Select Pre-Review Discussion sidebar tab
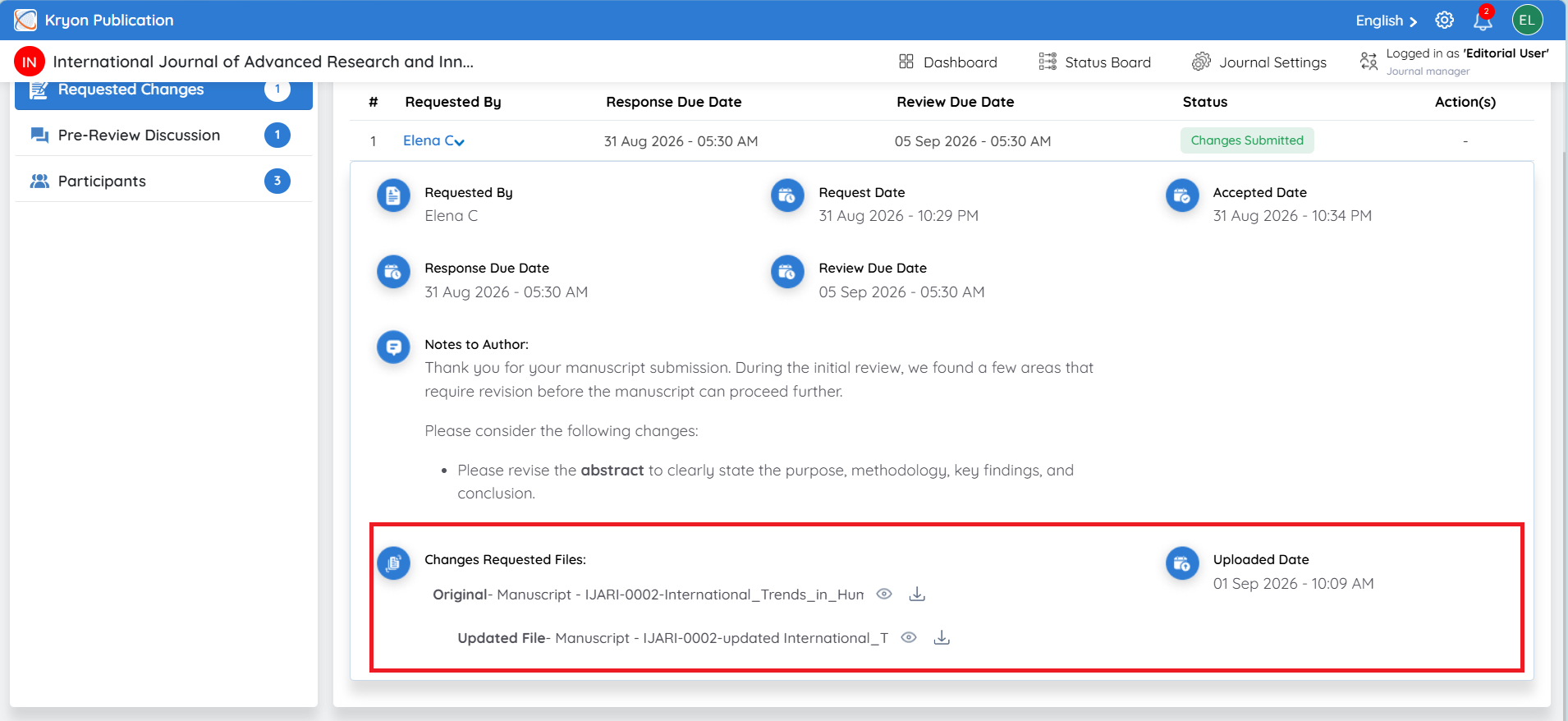Image resolution: width=1568 pixels, height=721 pixels. (x=163, y=135)
